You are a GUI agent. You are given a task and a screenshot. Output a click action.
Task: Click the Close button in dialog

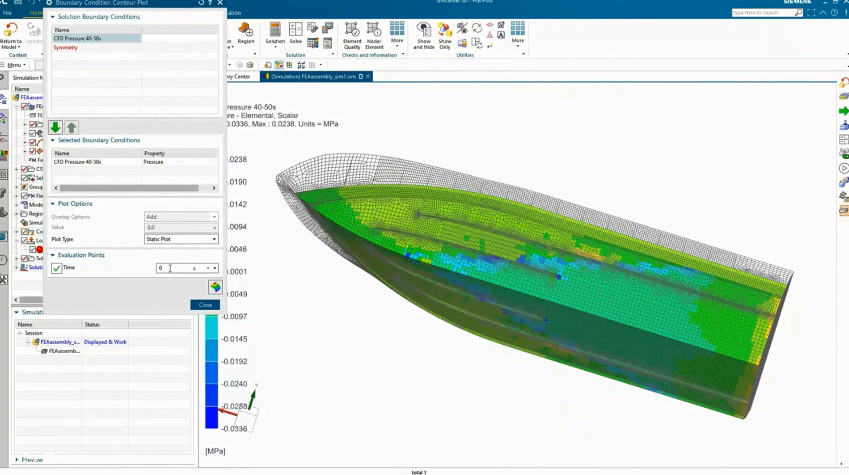[205, 305]
